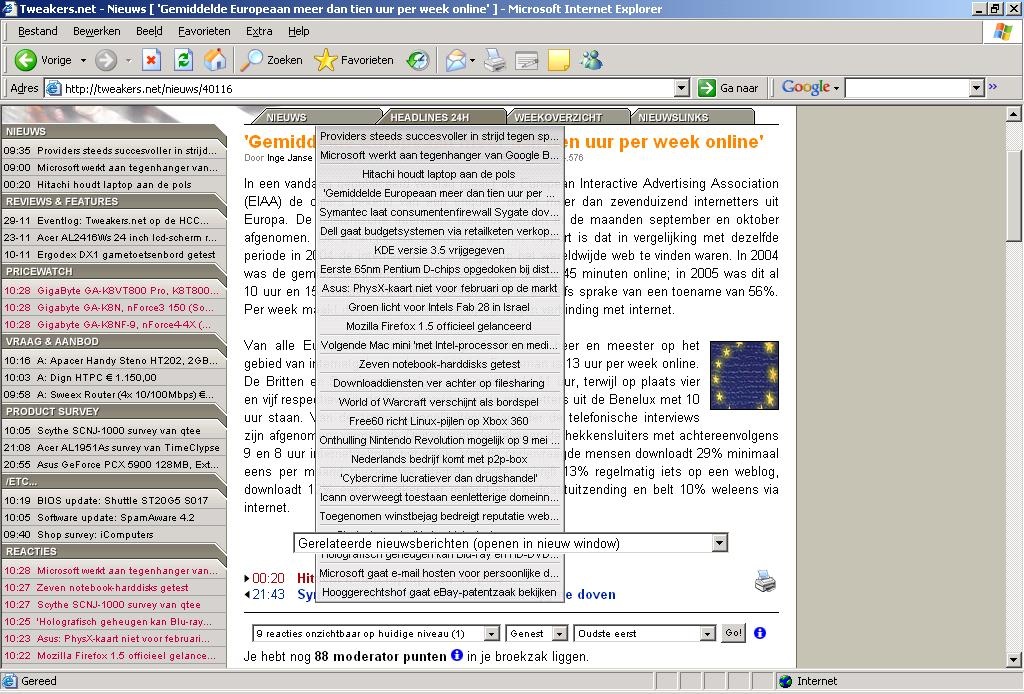This screenshot has height=694, width=1024.
Task: Click the messenger people icon
Action: [592, 60]
